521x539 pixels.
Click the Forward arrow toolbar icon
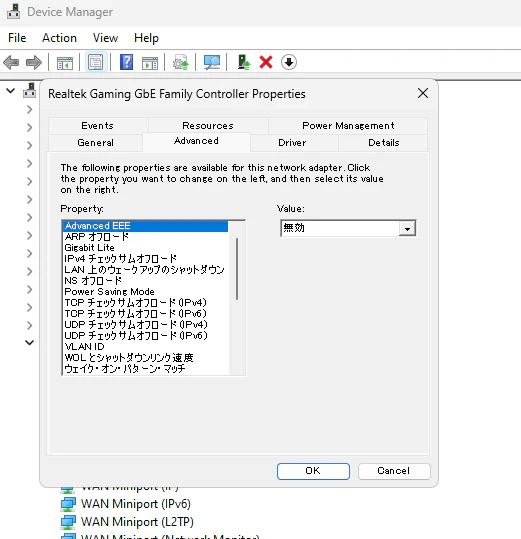point(34,63)
